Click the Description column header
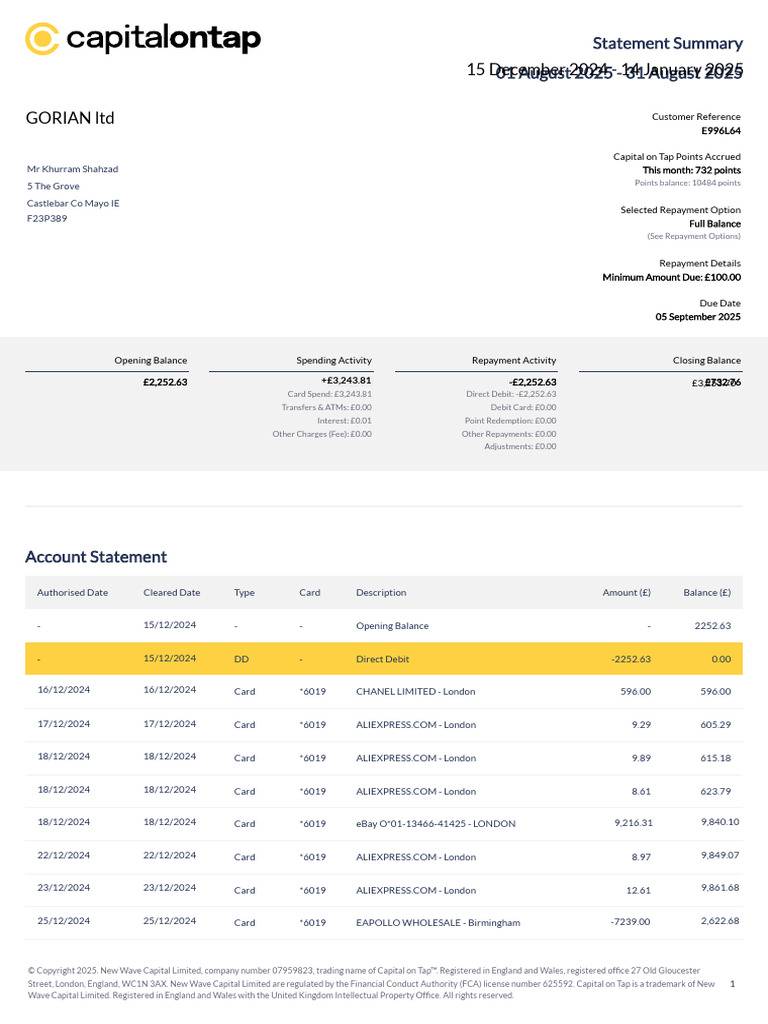 tap(381, 593)
